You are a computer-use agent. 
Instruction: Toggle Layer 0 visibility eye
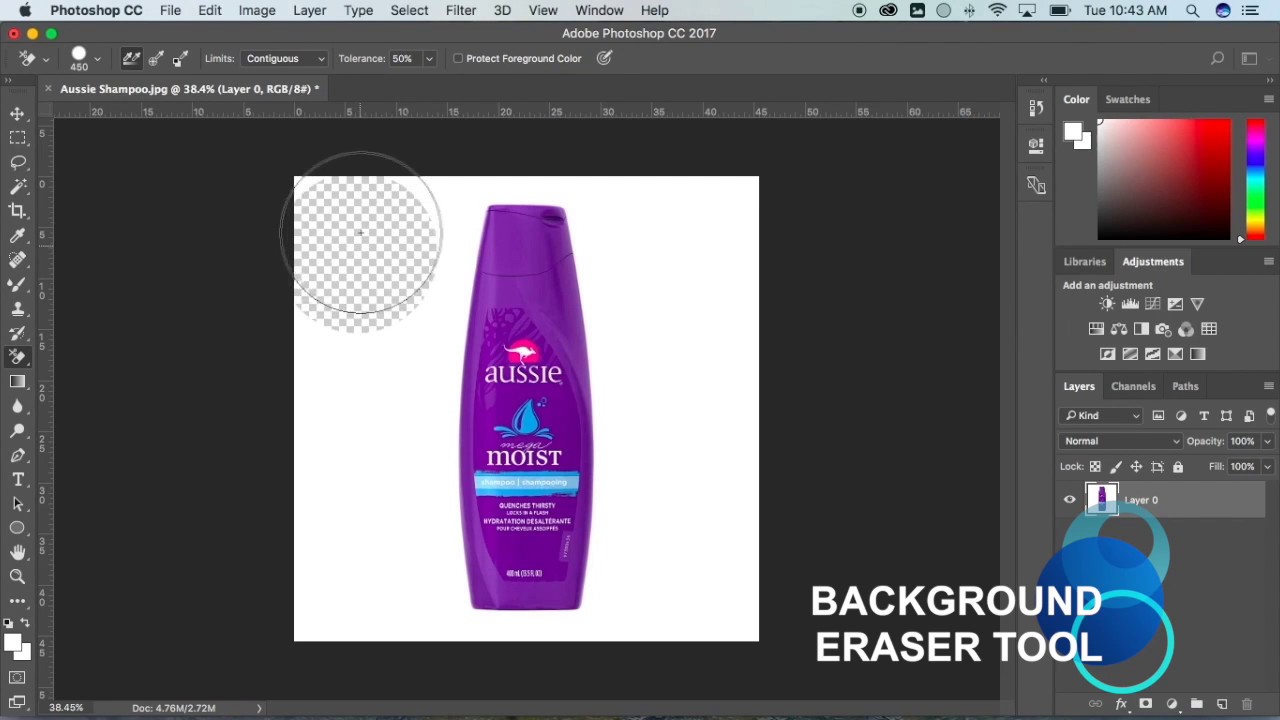tap(1070, 500)
